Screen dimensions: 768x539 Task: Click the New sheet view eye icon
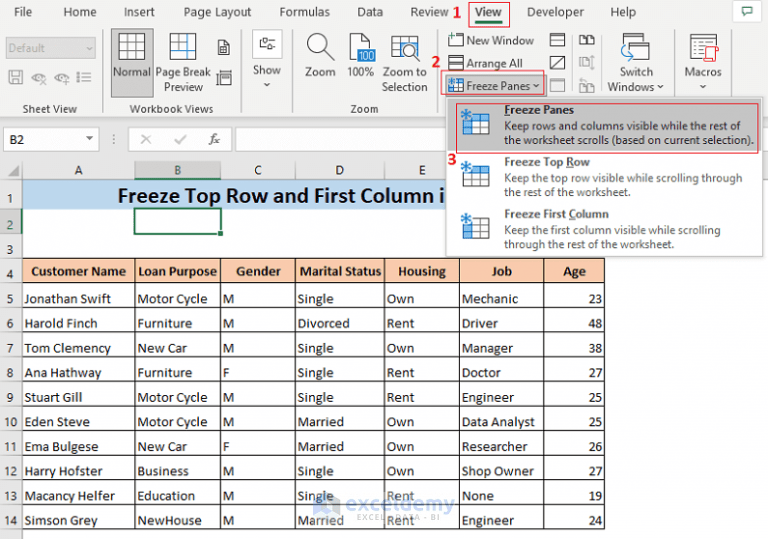pos(62,77)
